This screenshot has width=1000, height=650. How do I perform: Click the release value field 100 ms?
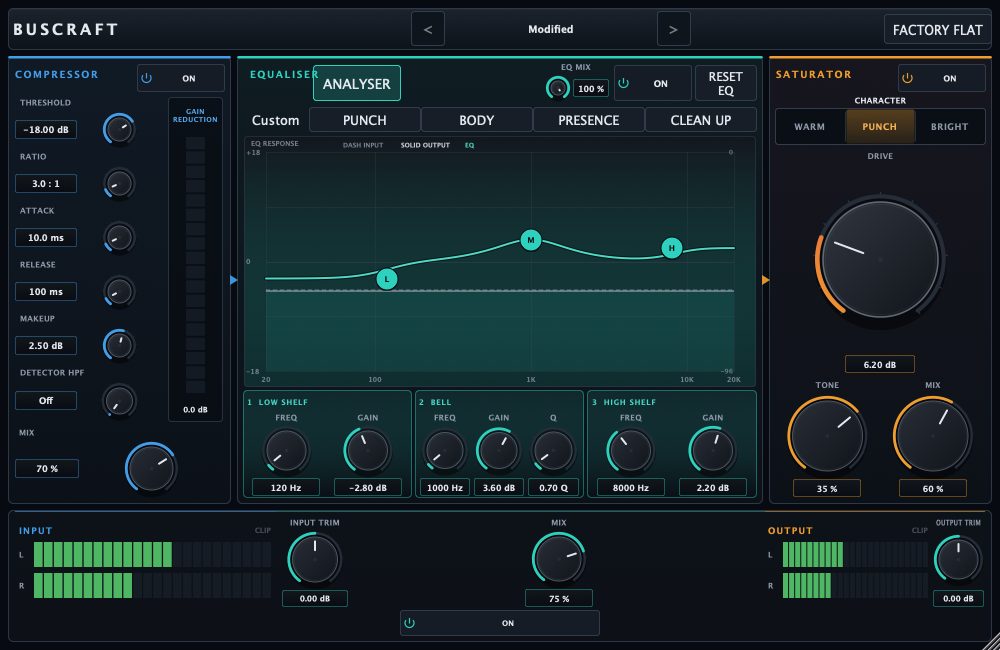46,292
